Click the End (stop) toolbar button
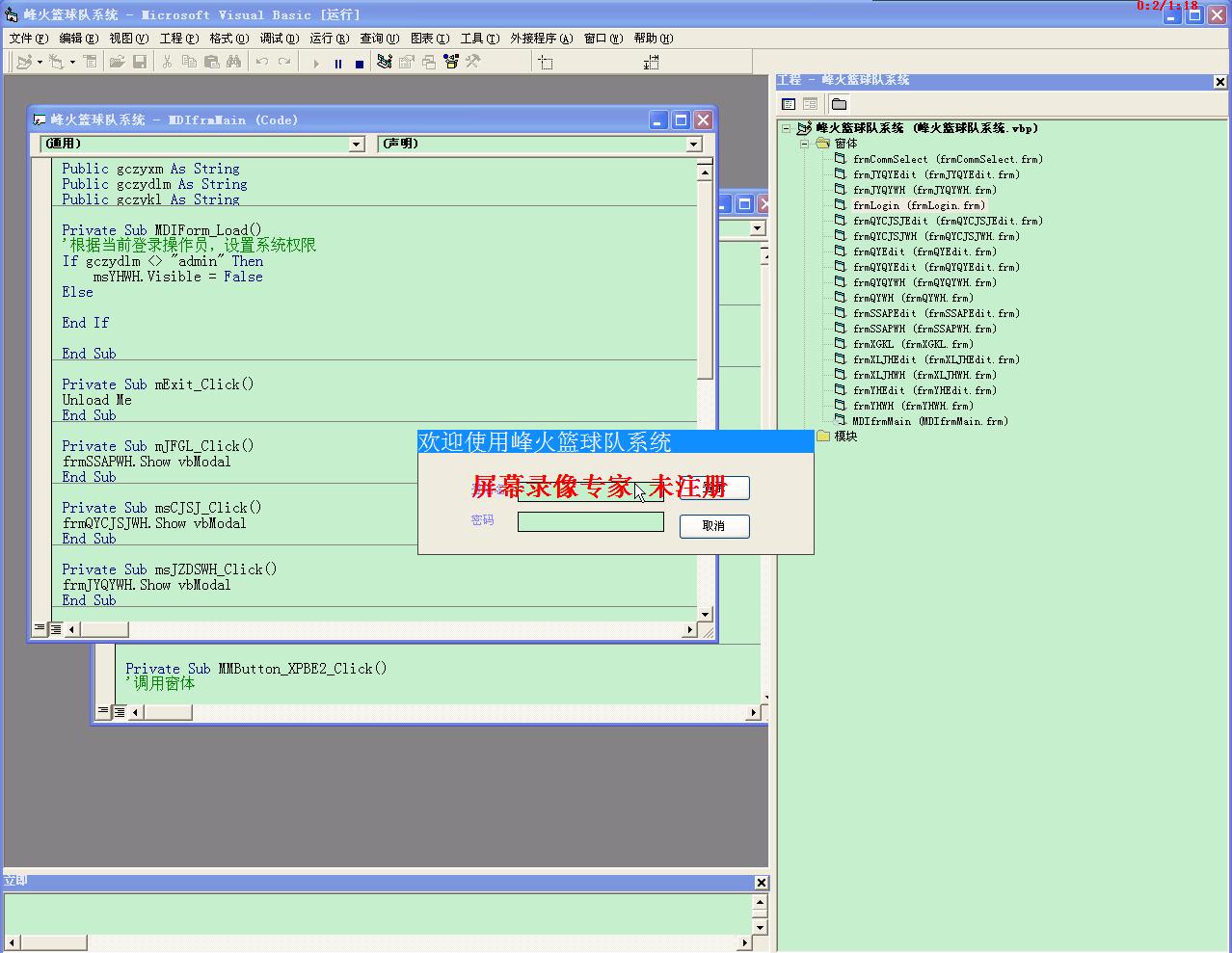The height and width of the screenshot is (953, 1232). coord(360,63)
